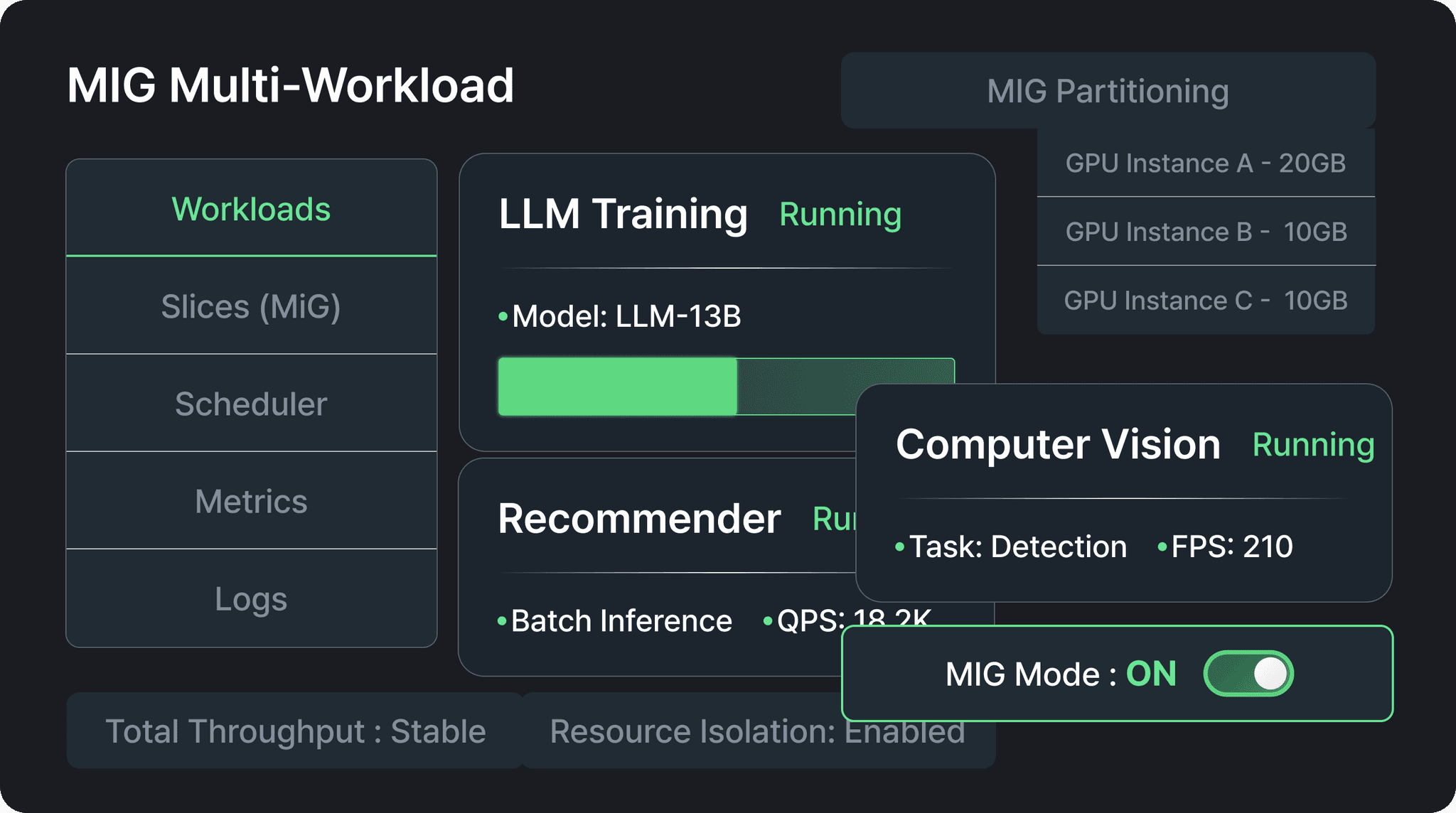Select the Workloads tab
1456x813 pixels.
pyautogui.click(x=251, y=209)
